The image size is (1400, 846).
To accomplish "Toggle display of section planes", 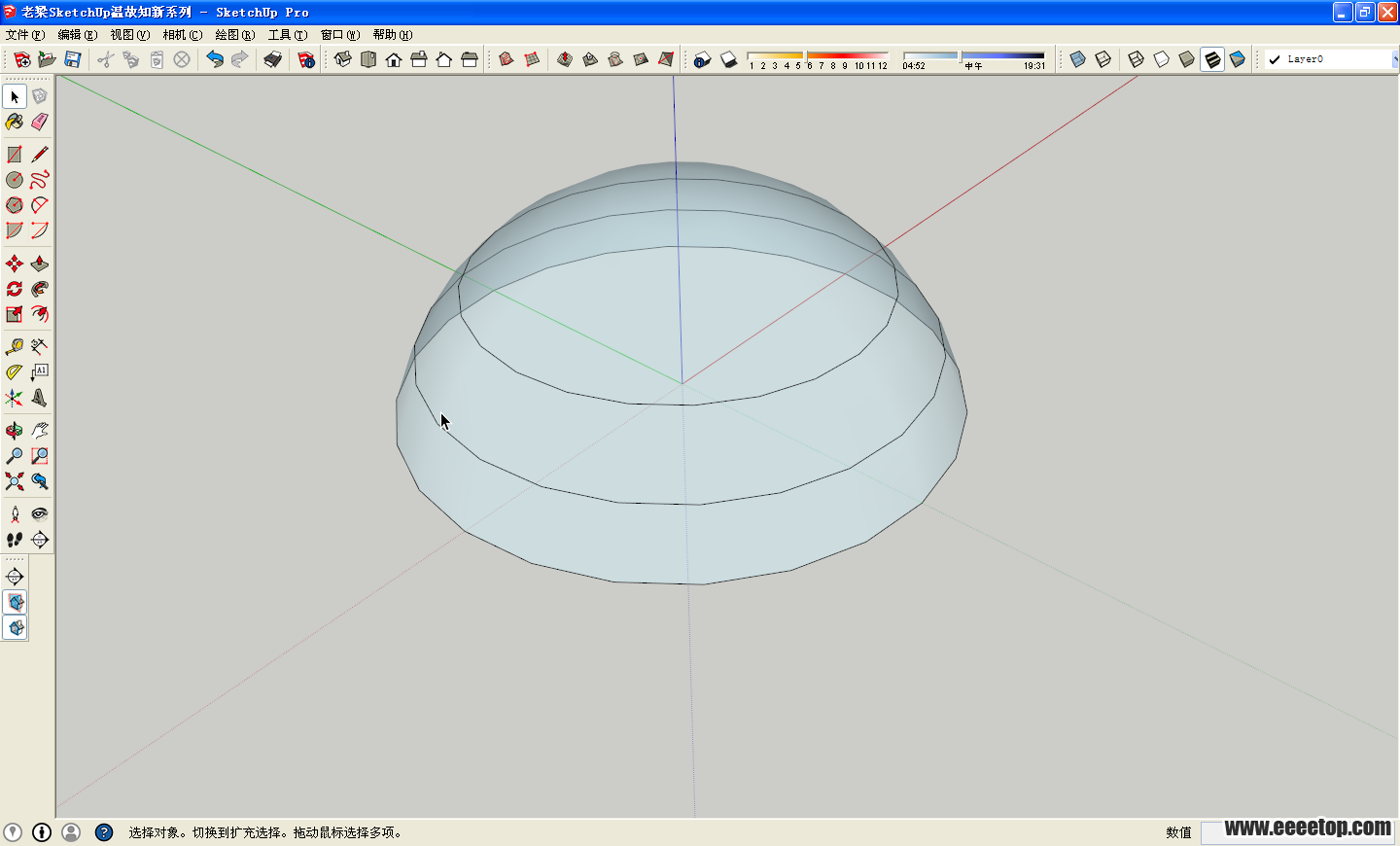I will tap(15, 602).
